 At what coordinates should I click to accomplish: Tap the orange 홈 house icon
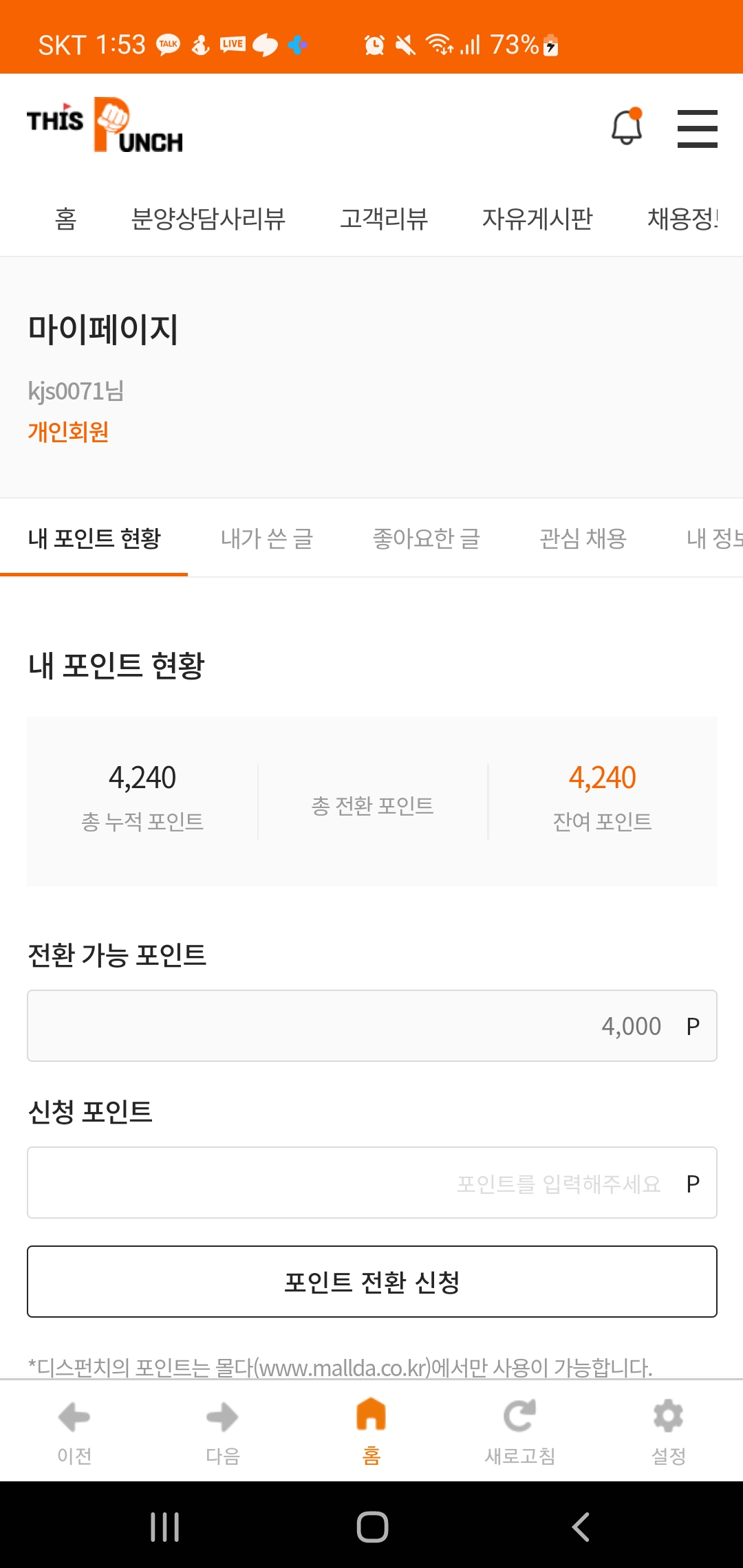point(371,1415)
